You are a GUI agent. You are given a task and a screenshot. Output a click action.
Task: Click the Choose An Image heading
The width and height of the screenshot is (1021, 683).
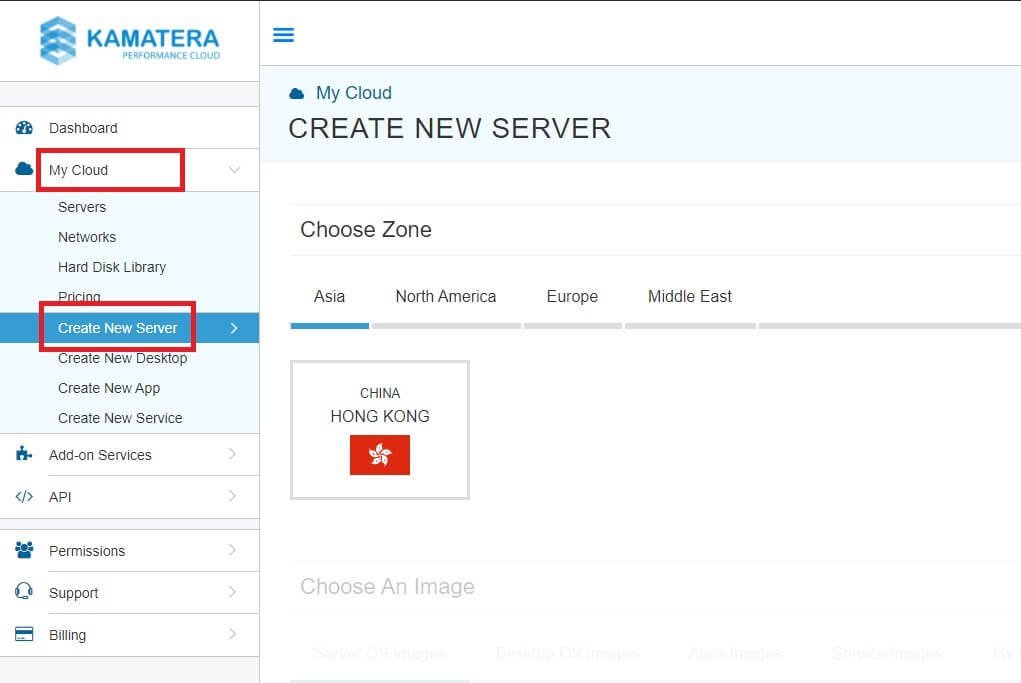(387, 587)
